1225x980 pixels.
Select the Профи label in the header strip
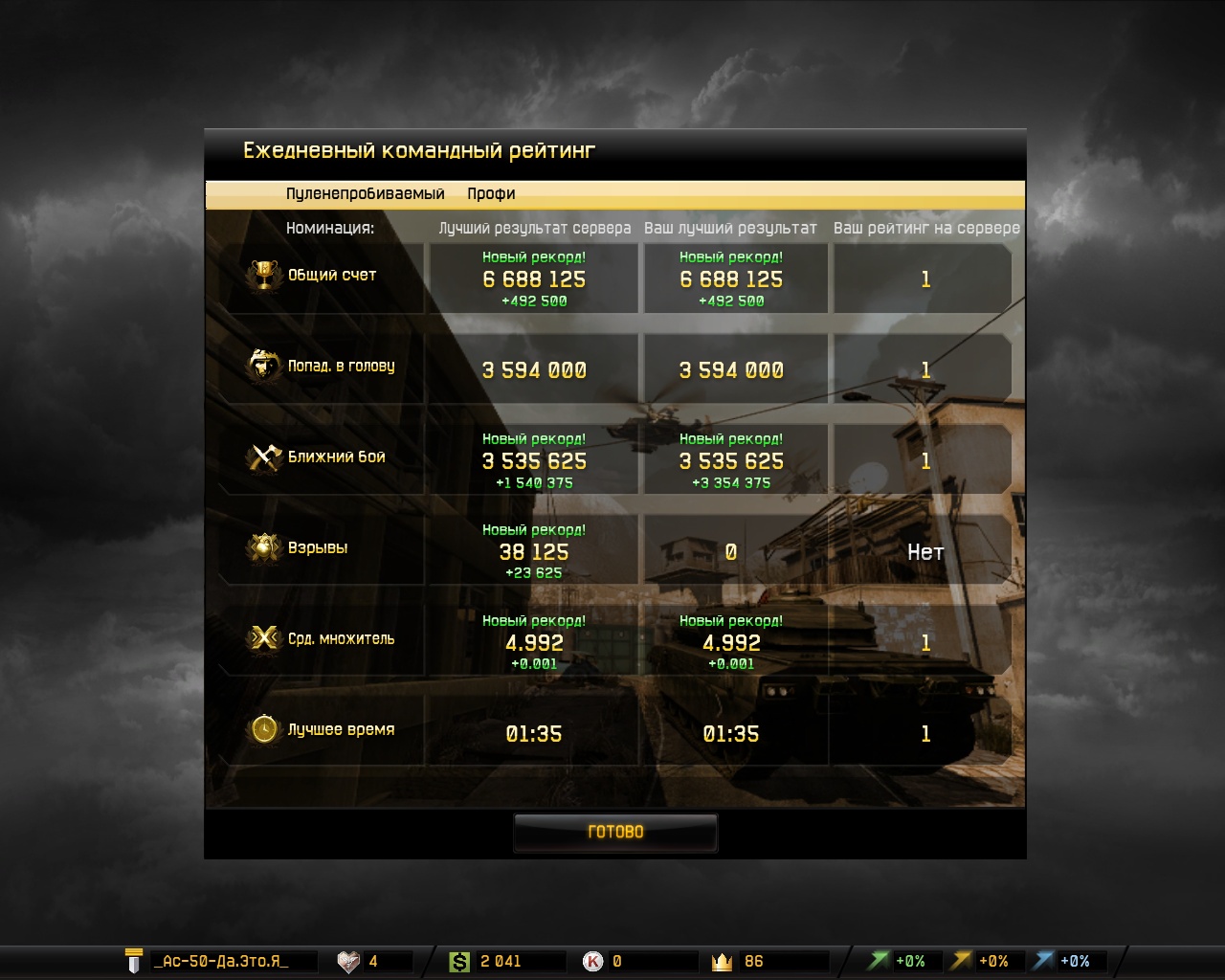coord(491,193)
